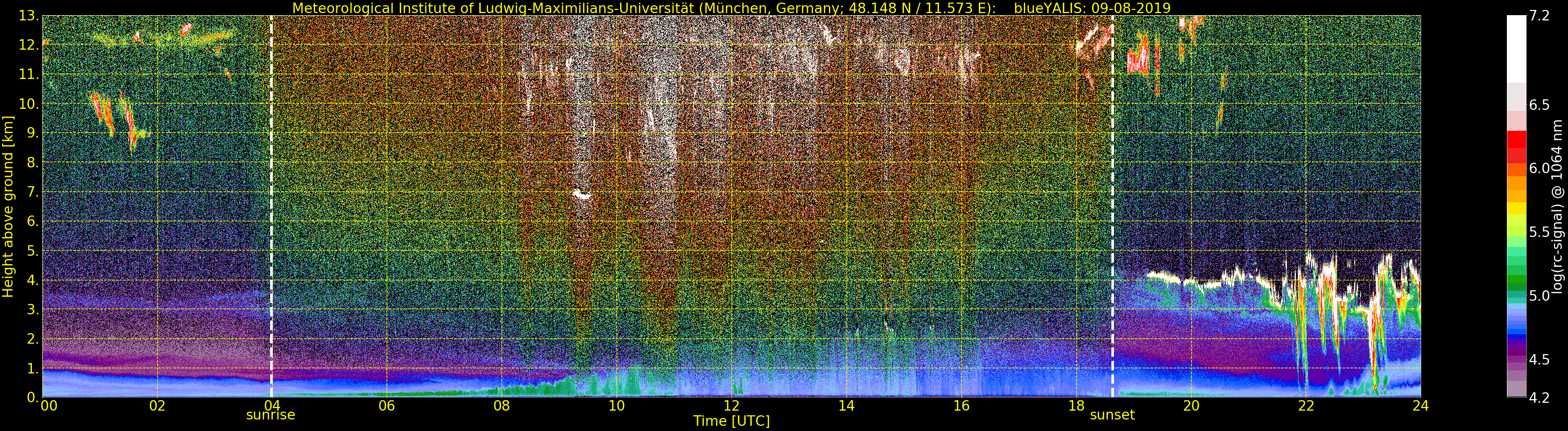Click the 1. height axis tick label
1568x431 pixels.
pyautogui.click(x=32, y=368)
